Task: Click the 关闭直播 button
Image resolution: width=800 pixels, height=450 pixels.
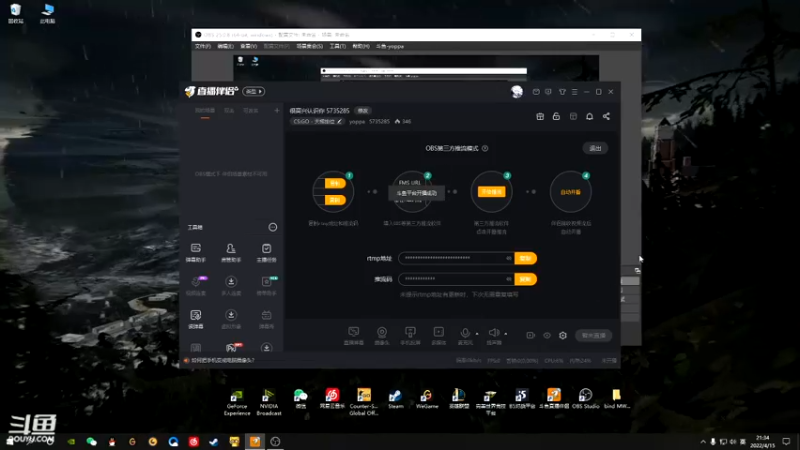Action: pyautogui.click(x=593, y=335)
